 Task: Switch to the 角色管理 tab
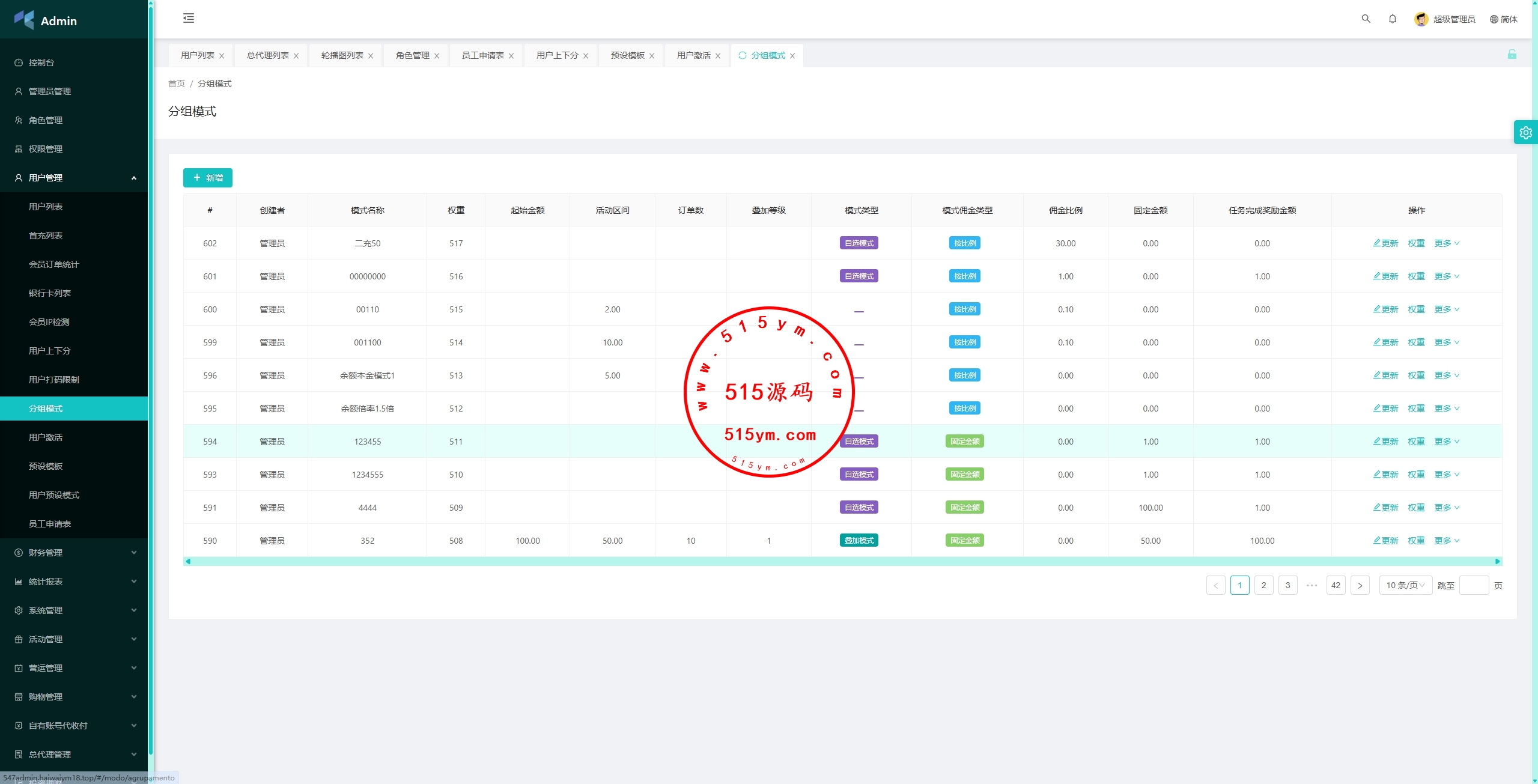(x=412, y=55)
